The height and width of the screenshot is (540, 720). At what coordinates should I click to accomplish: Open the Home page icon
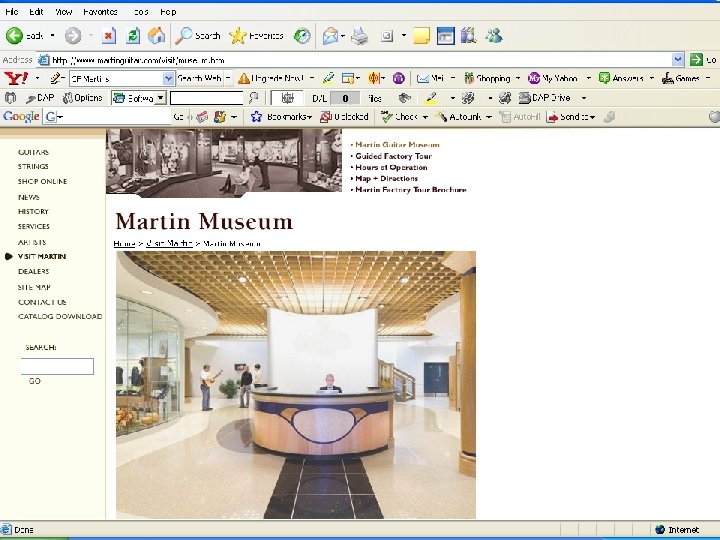coord(156,35)
